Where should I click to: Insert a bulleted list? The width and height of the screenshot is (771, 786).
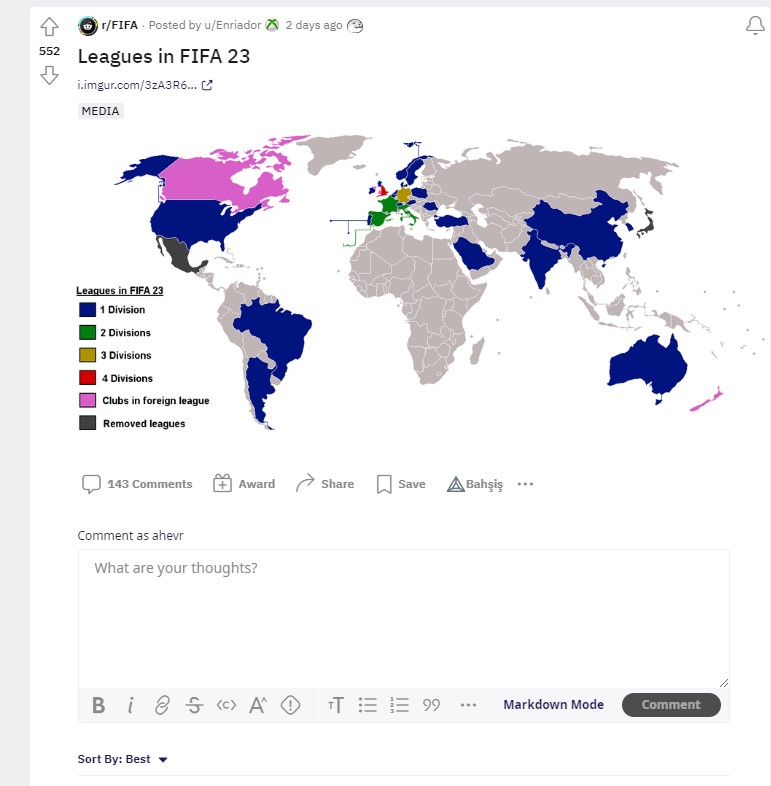coord(368,705)
